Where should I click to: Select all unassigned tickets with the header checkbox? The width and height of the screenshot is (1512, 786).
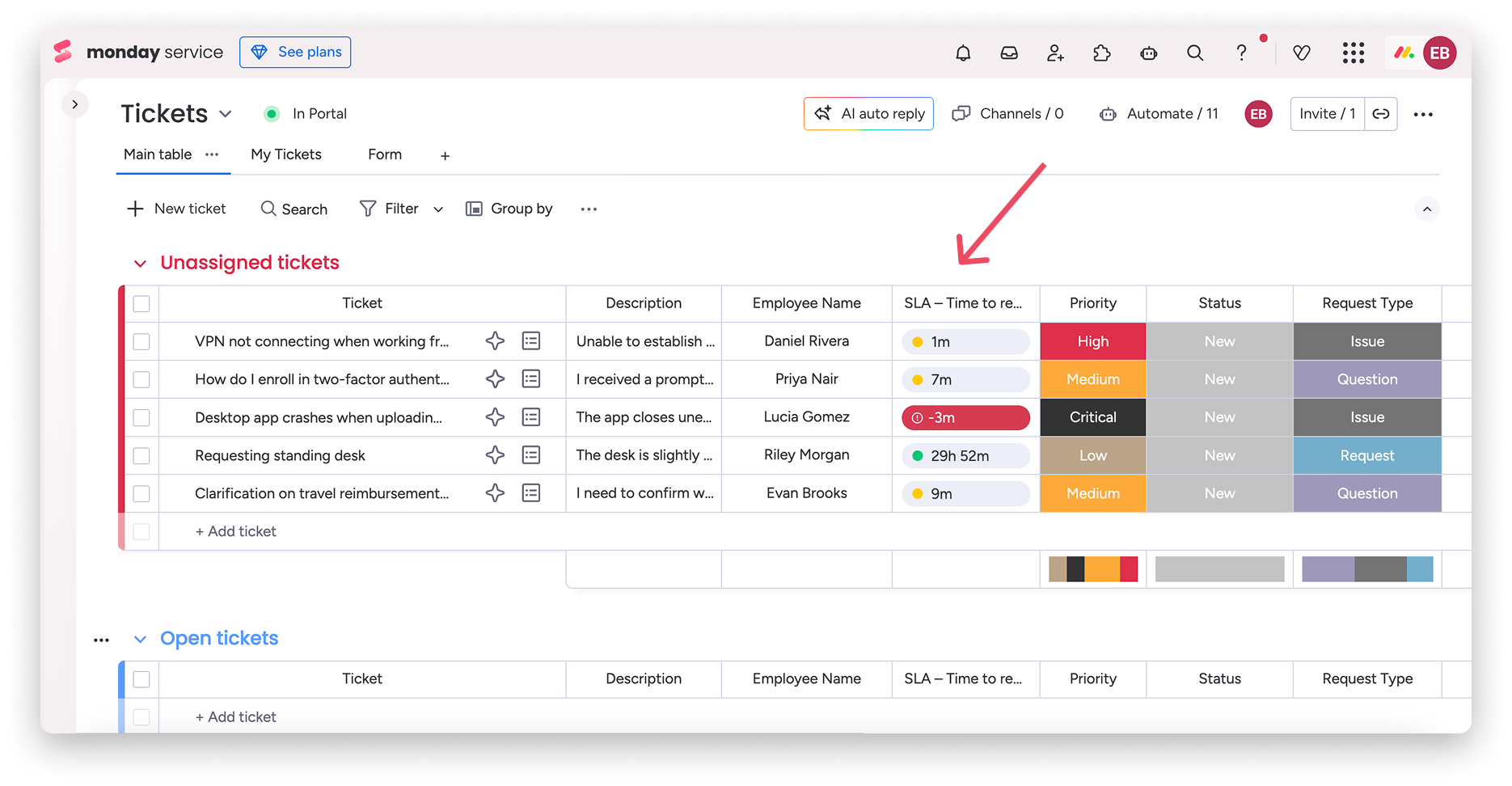(x=141, y=303)
